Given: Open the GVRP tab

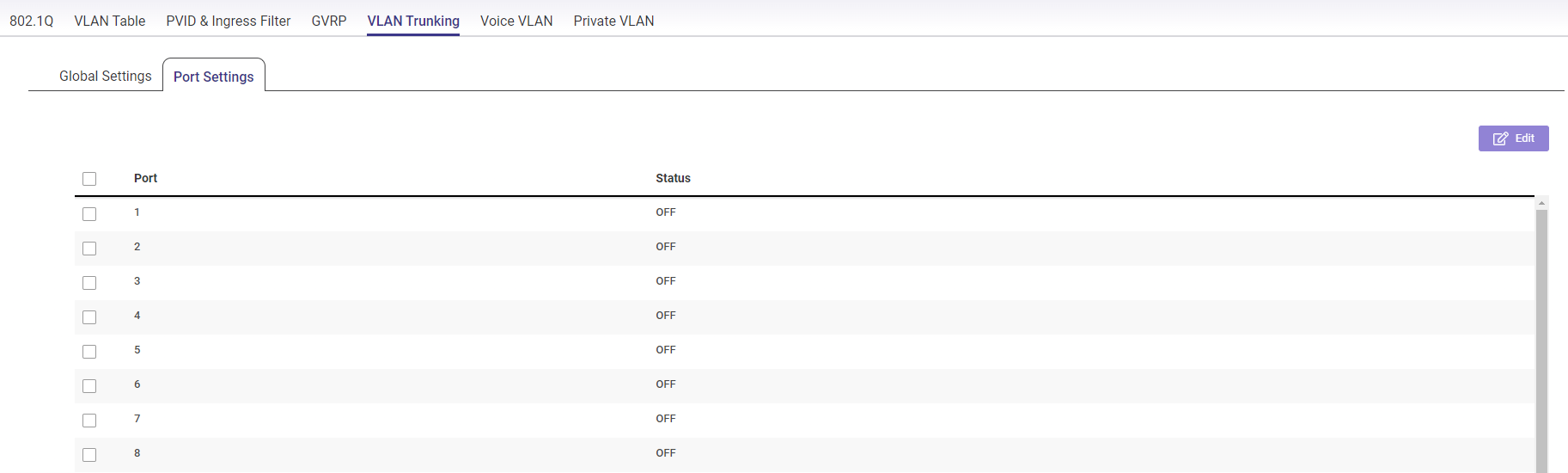Looking at the screenshot, I should click(329, 21).
